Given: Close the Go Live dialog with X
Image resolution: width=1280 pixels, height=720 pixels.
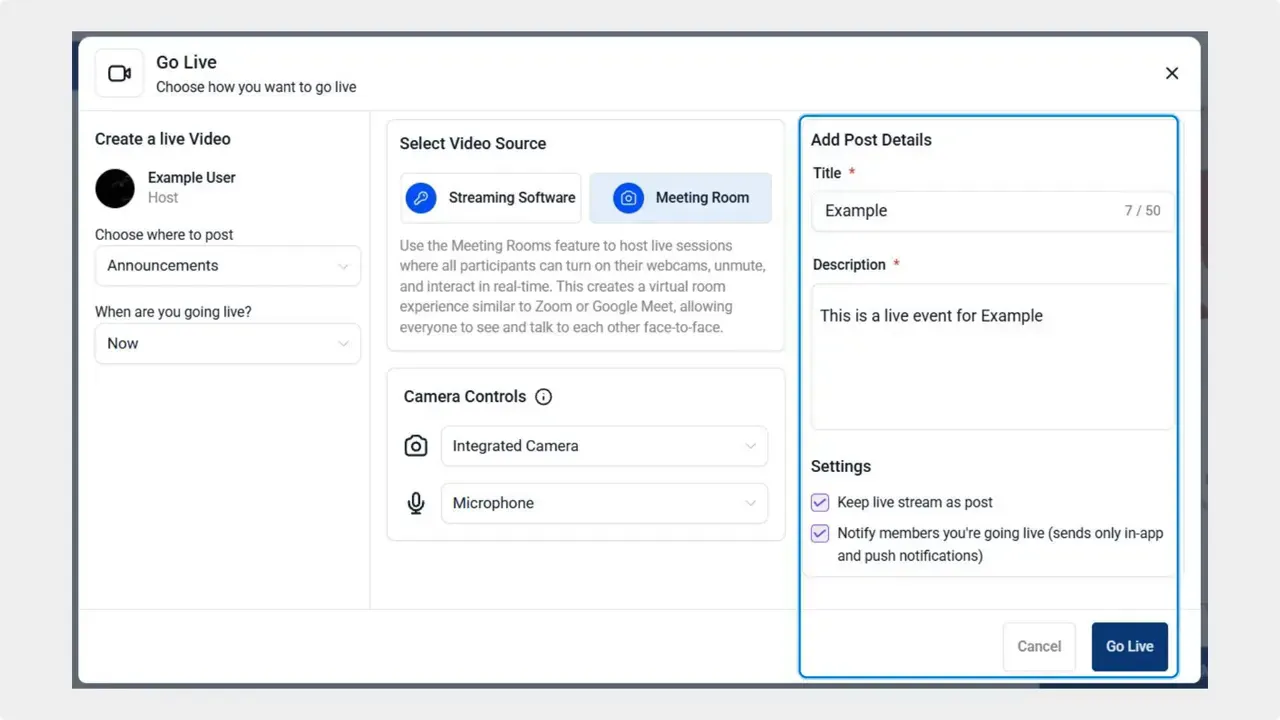Looking at the screenshot, I should [1172, 73].
